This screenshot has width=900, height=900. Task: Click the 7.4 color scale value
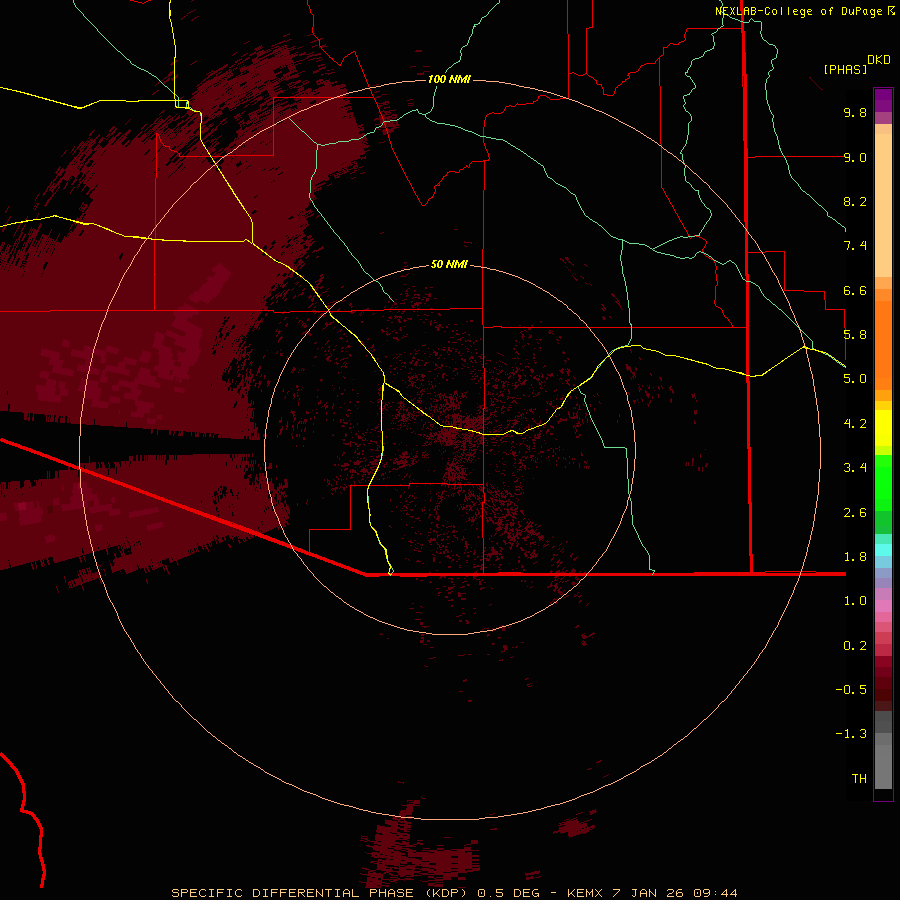pyautogui.click(x=855, y=246)
